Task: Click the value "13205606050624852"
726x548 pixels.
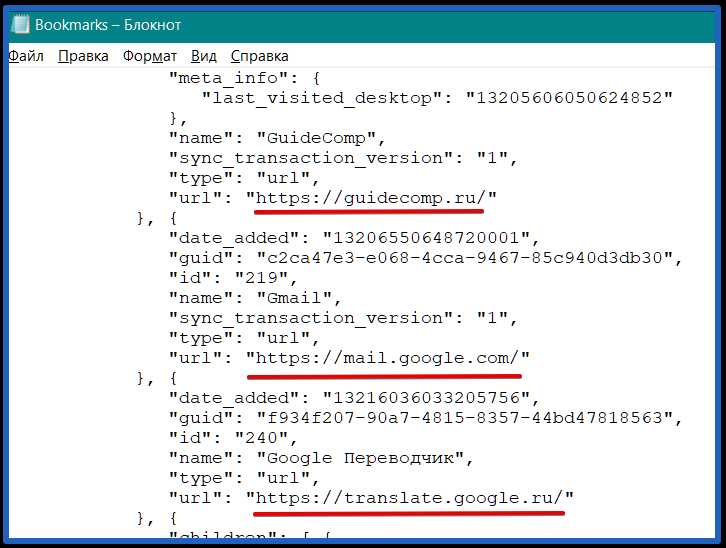Action: (x=570, y=98)
